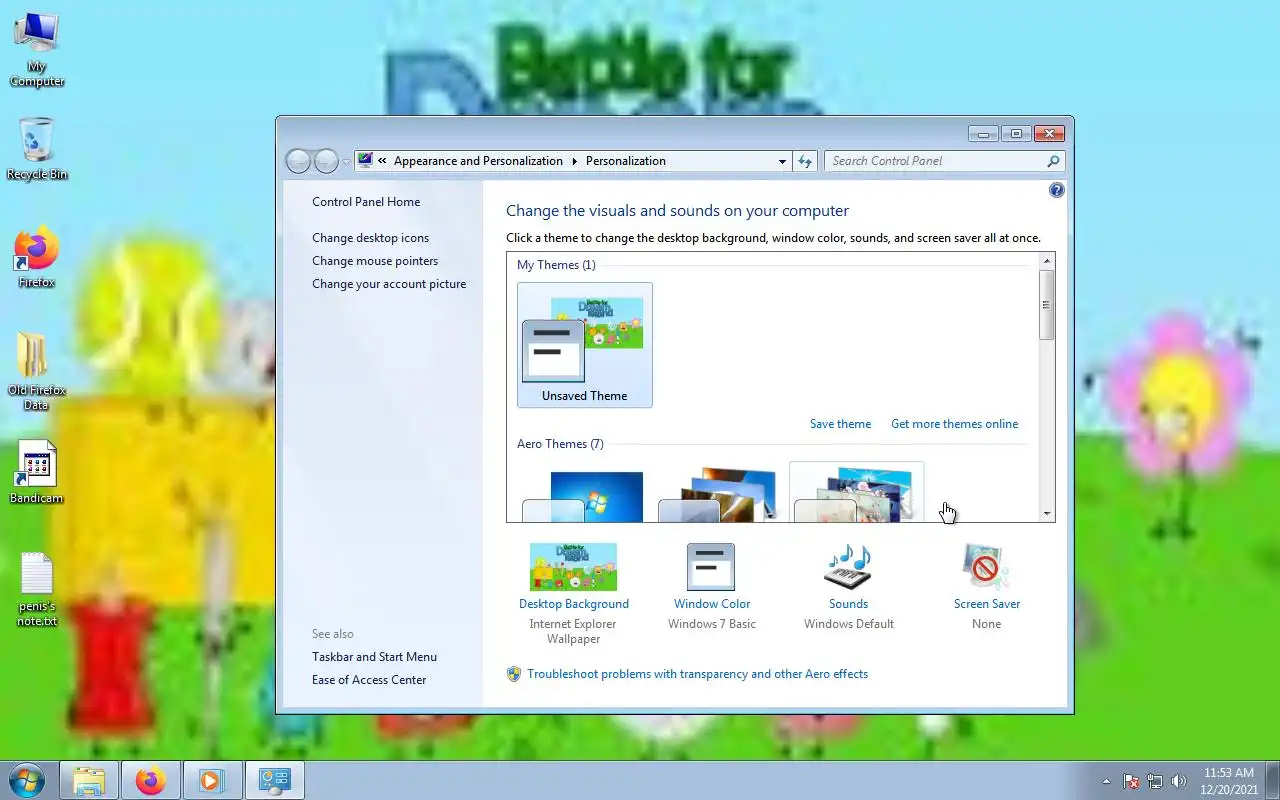Viewport: 1280px width, 800px height.
Task: Click Troubleshoot problems with transparency link
Action: tap(697, 674)
